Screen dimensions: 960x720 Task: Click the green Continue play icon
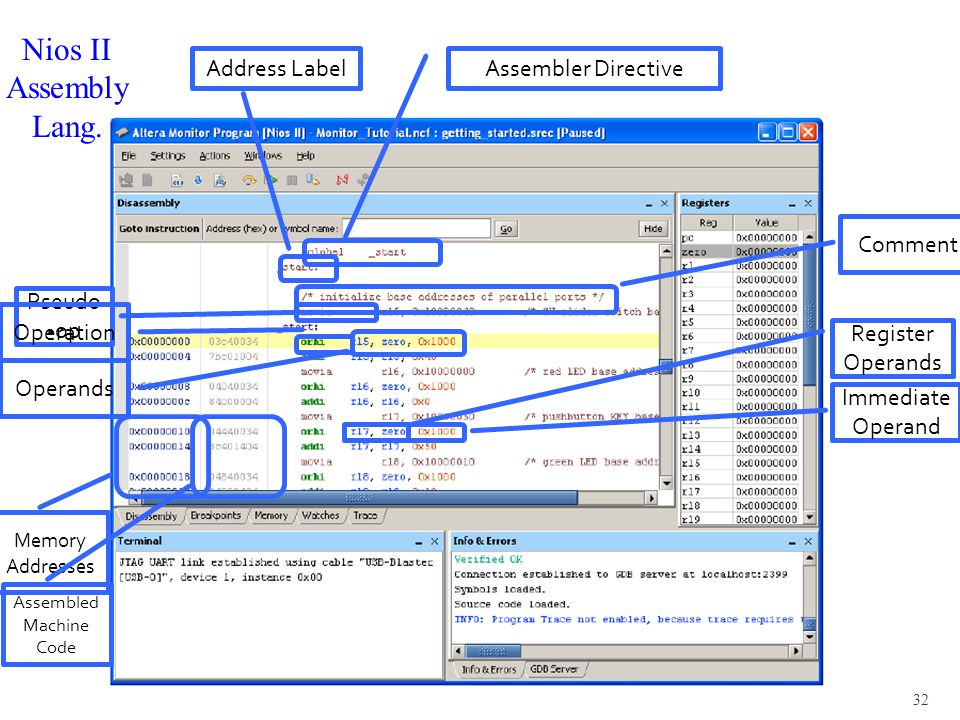pyautogui.click(x=271, y=180)
